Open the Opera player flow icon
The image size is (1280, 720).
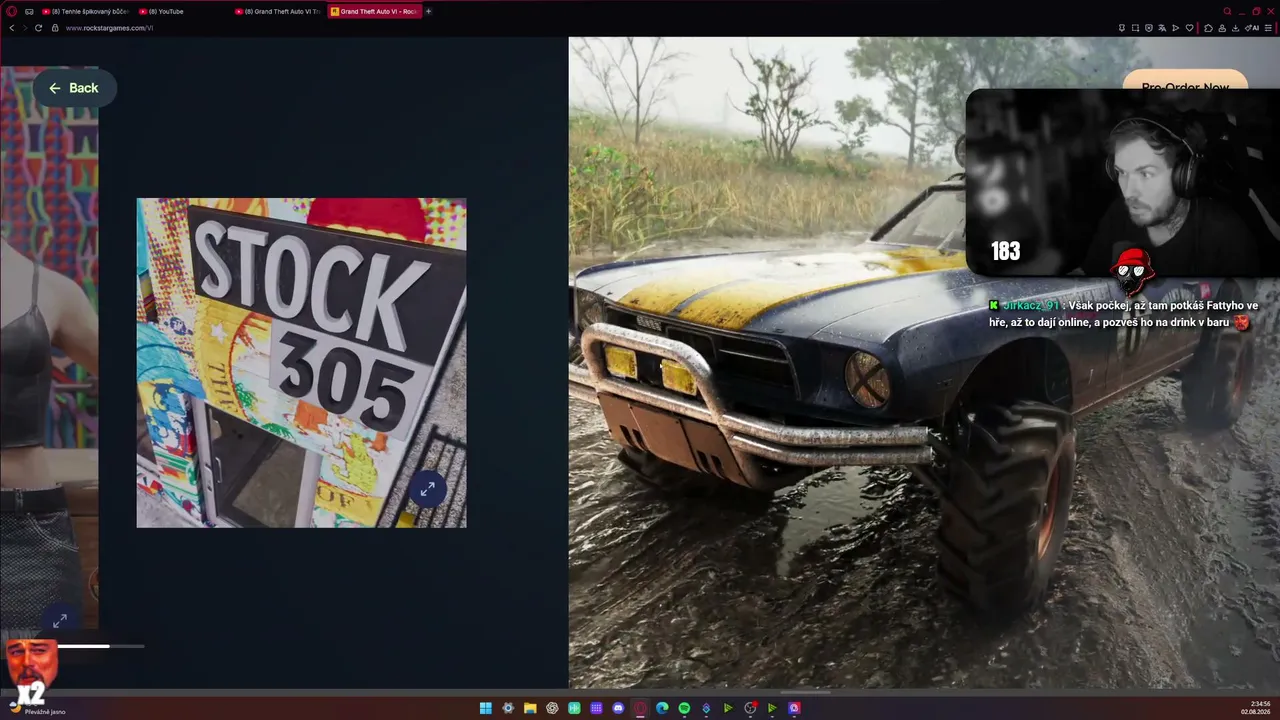tap(1175, 28)
